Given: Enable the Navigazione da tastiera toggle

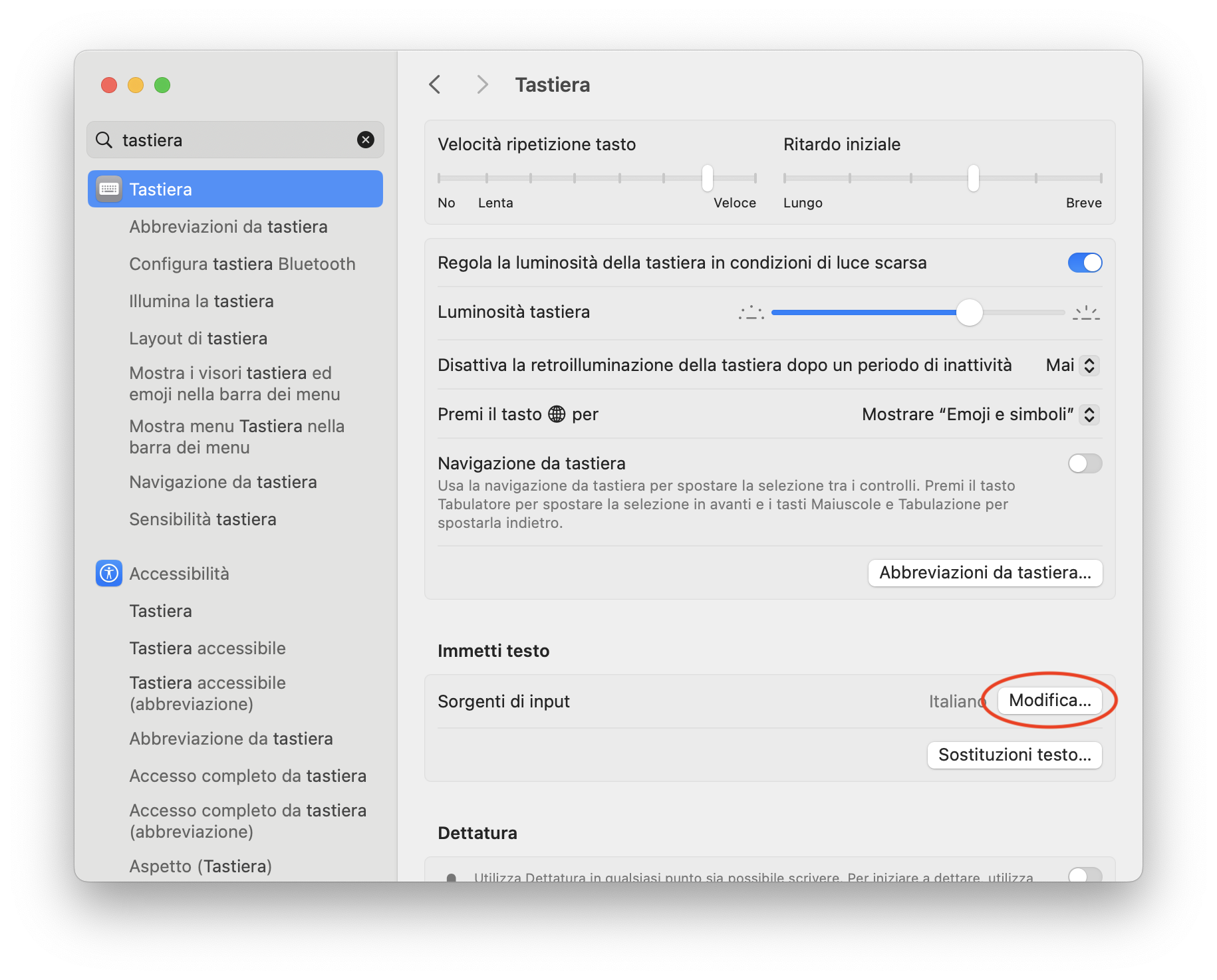Looking at the screenshot, I should click(1085, 463).
